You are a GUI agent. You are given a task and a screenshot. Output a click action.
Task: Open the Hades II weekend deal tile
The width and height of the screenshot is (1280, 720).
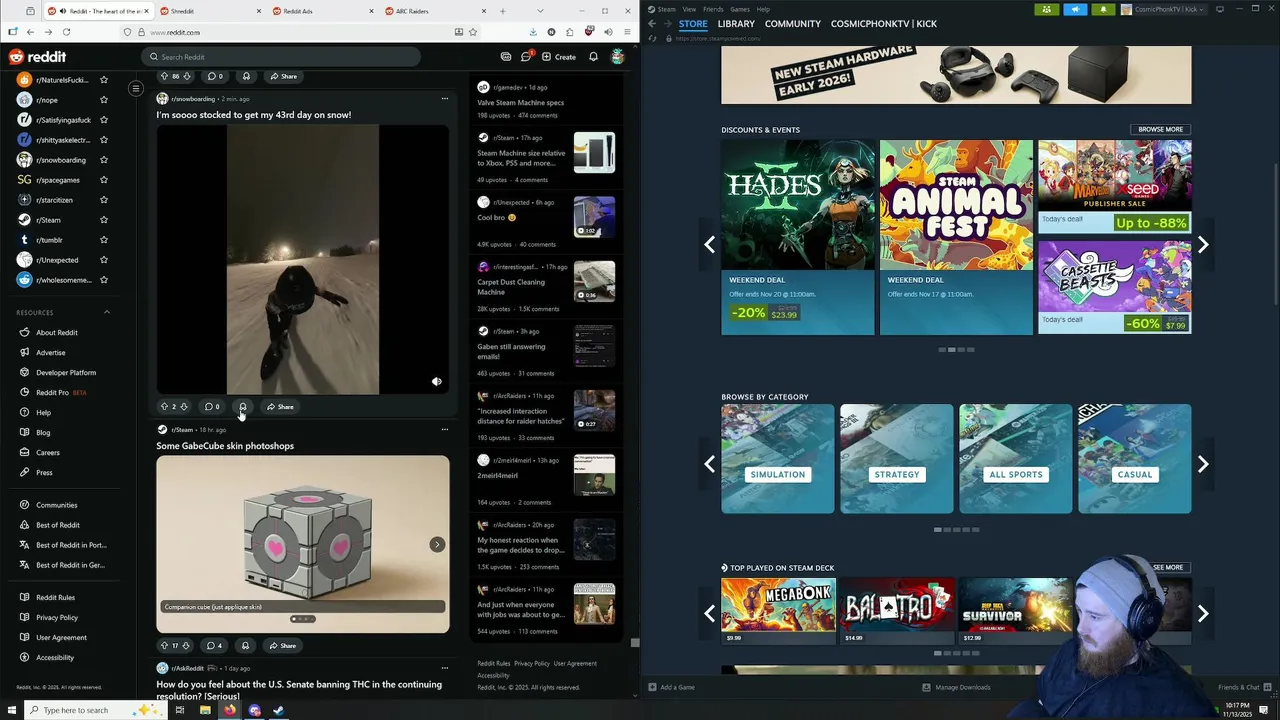point(798,238)
